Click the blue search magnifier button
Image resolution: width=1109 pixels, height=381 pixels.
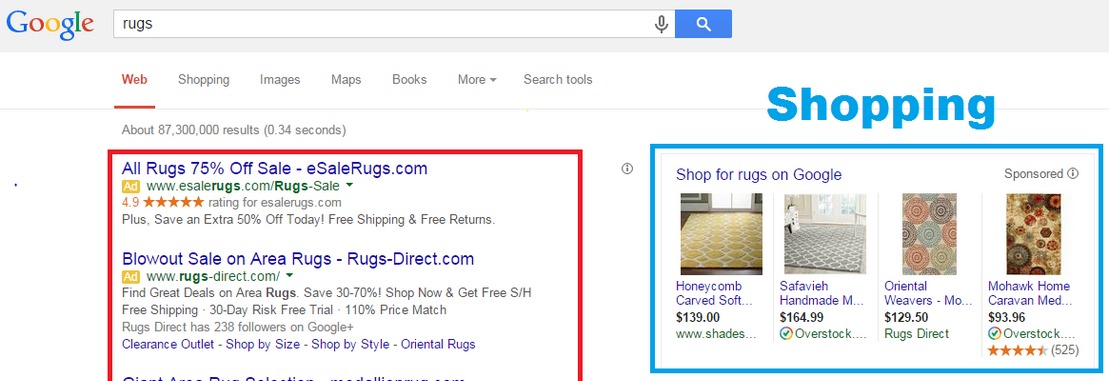(x=703, y=24)
